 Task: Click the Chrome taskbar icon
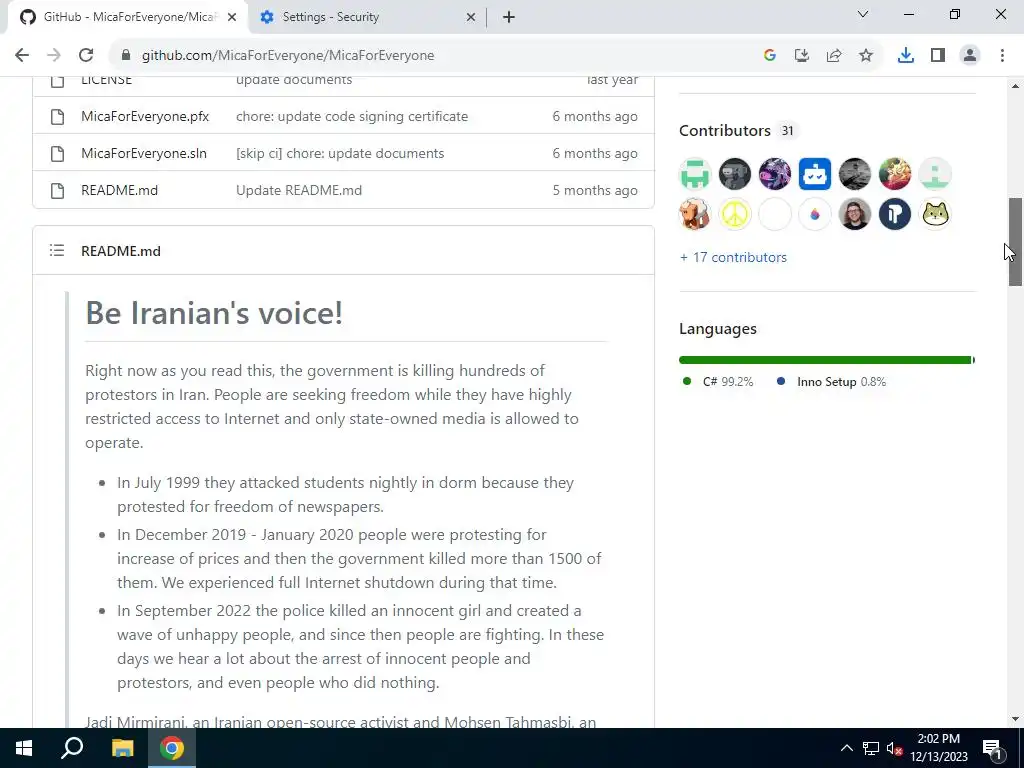[x=172, y=748]
